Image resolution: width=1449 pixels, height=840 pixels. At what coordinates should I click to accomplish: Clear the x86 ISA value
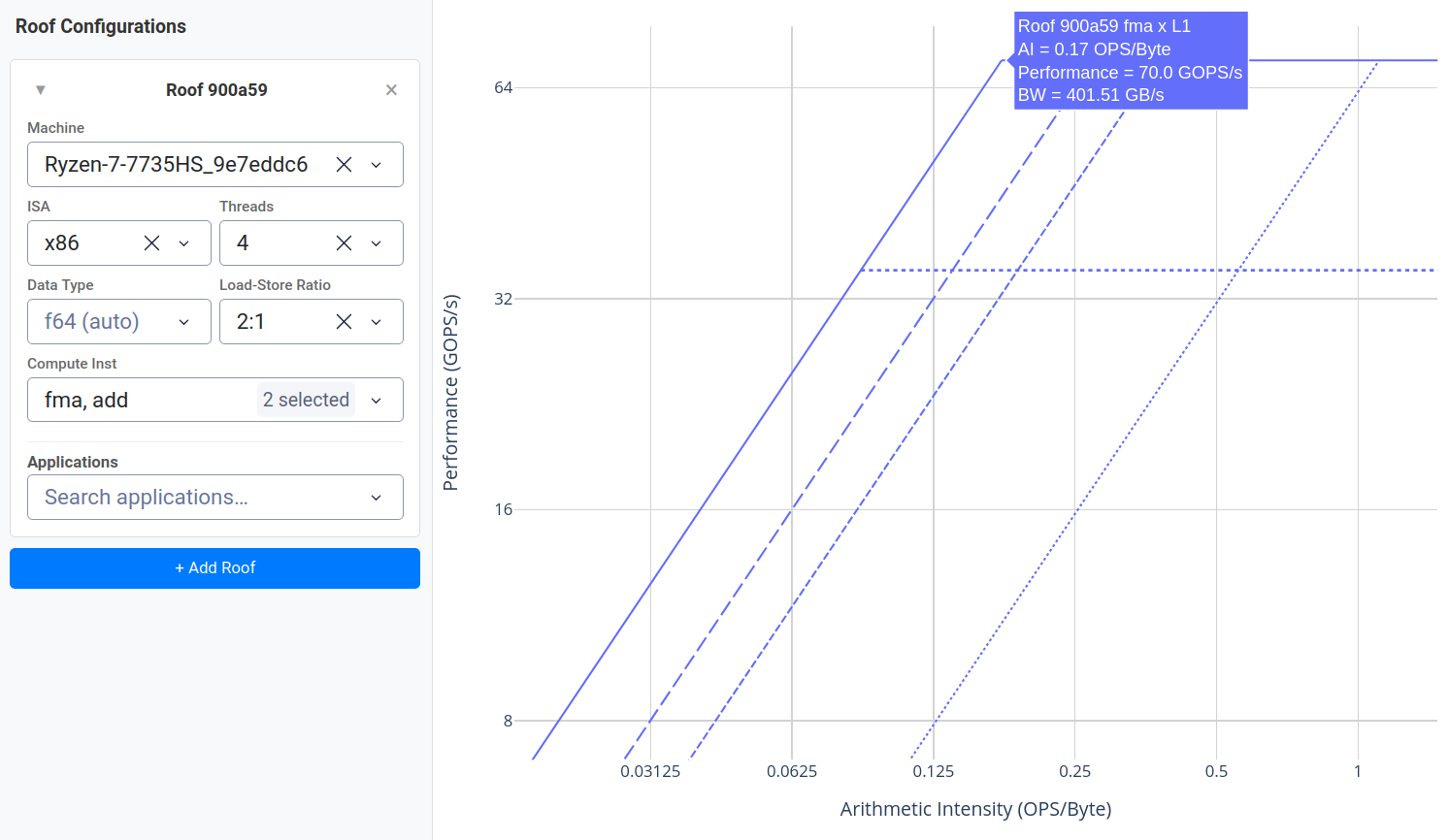point(151,243)
